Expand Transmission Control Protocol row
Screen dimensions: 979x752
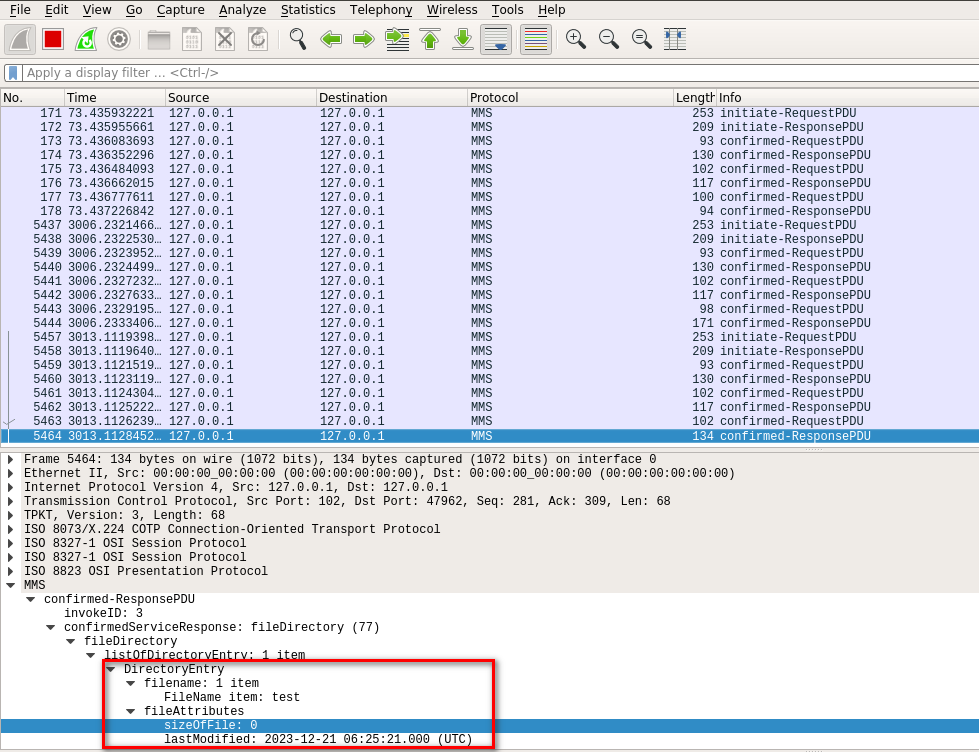pyautogui.click(x=11, y=501)
